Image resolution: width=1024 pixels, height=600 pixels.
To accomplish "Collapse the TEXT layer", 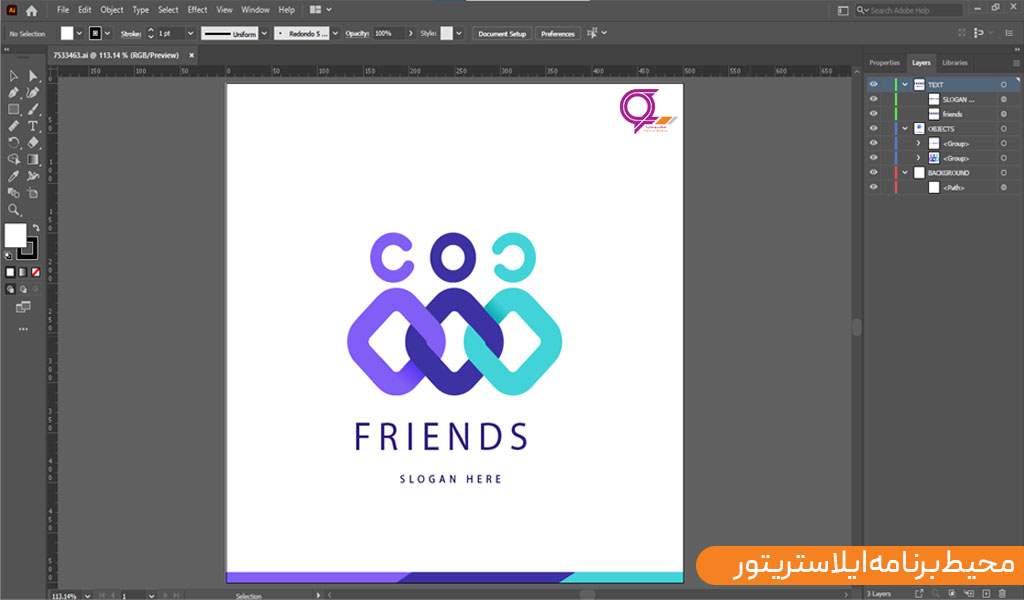I will 905,84.
